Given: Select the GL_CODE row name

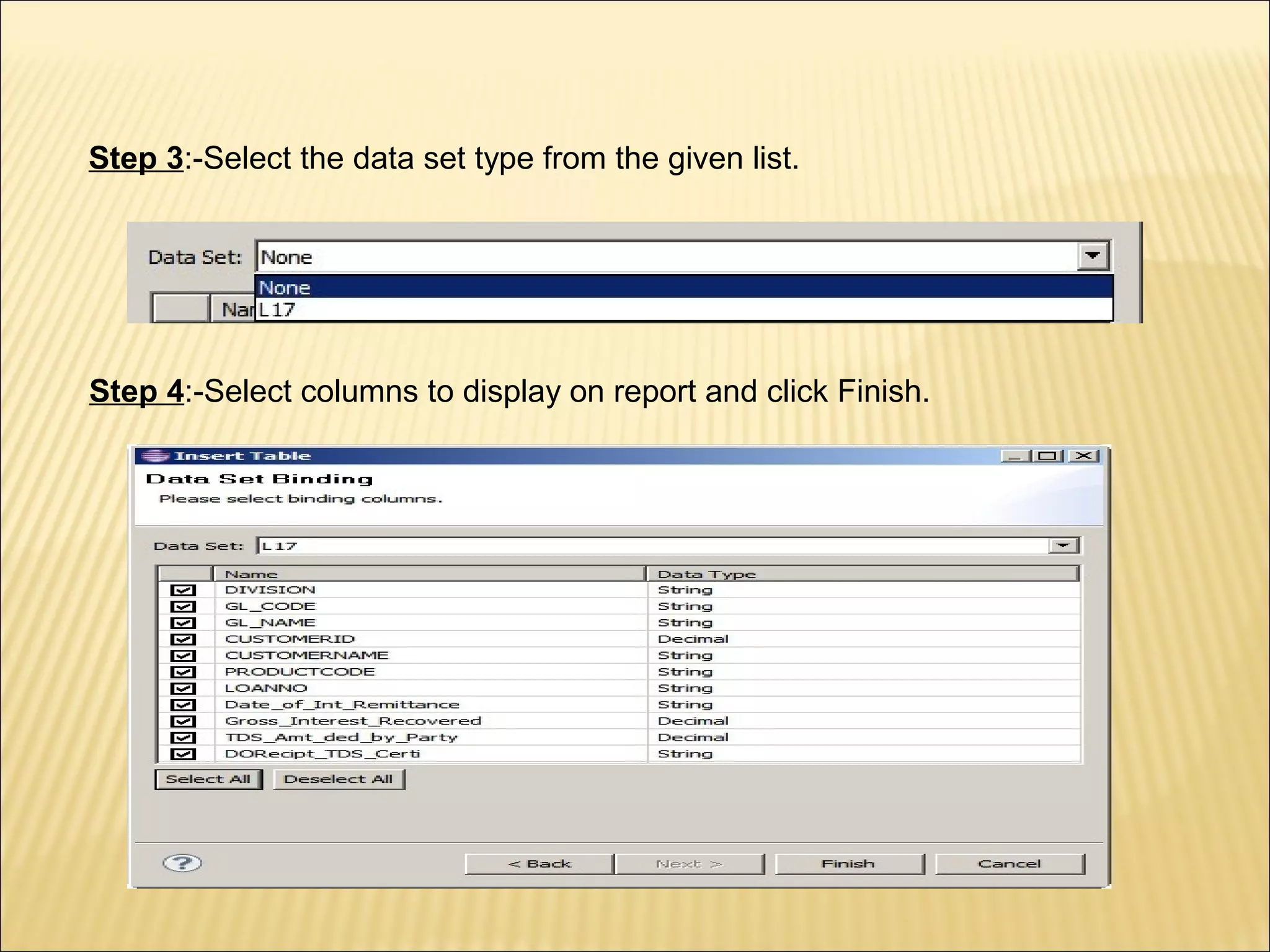Looking at the screenshot, I should pyautogui.click(x=270, y=606).
